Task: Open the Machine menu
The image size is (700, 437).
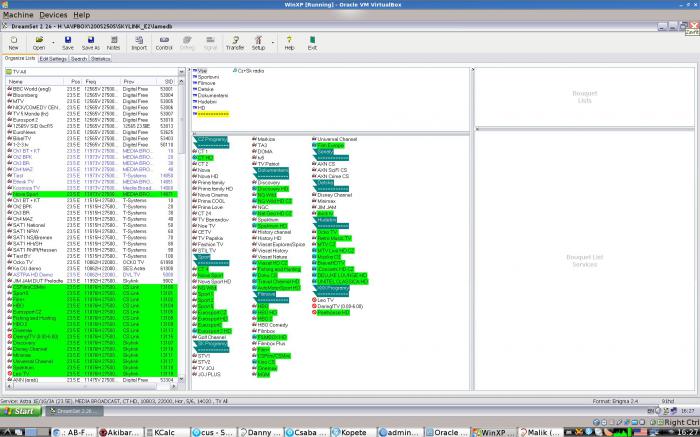Action: (x=18, y=15)
